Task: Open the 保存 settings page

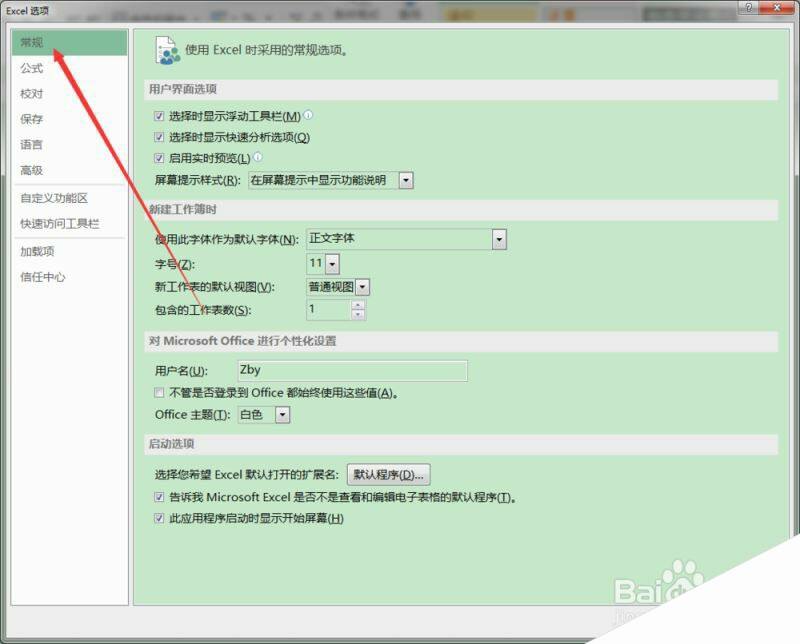Action: pyautogui.click(x=69, y=119)
